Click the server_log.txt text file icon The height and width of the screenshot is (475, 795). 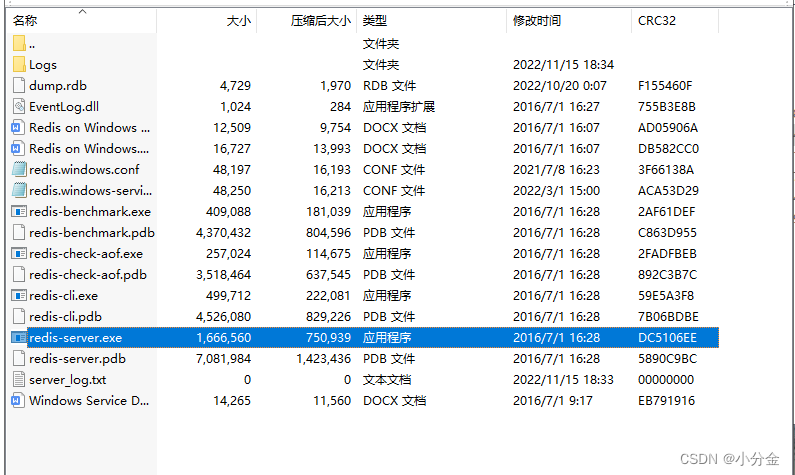click(19, 379)
